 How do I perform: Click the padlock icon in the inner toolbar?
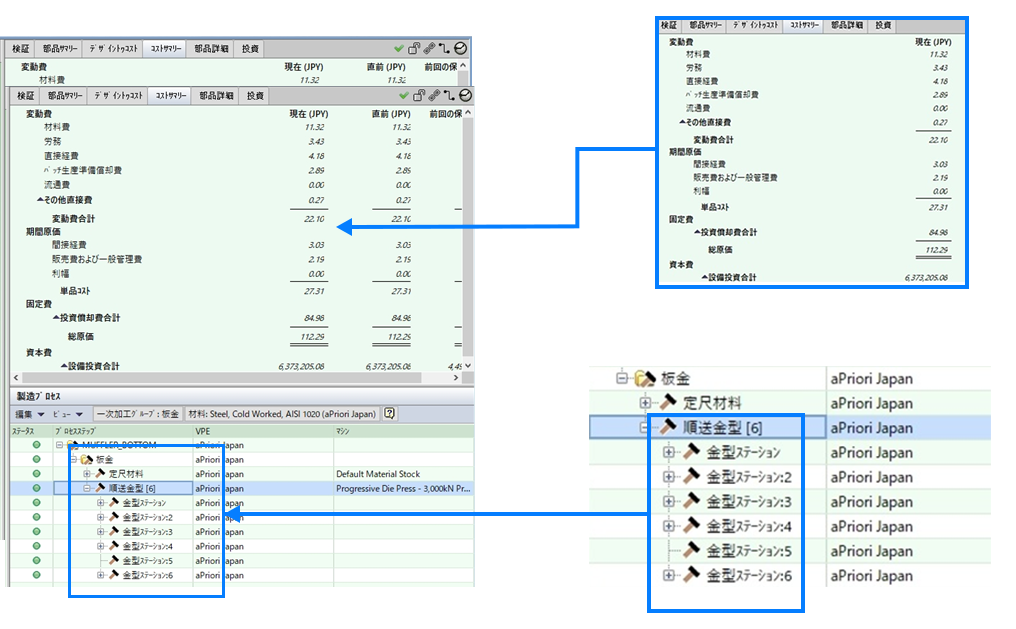pyautogui.click(x=419, y=95)
